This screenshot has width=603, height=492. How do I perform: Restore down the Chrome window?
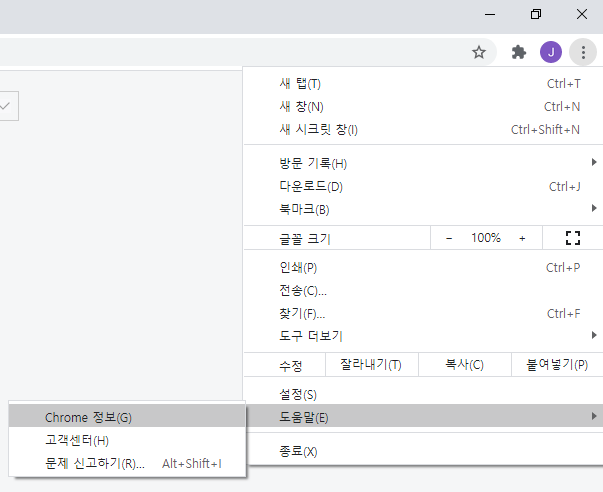pos(536,15)
